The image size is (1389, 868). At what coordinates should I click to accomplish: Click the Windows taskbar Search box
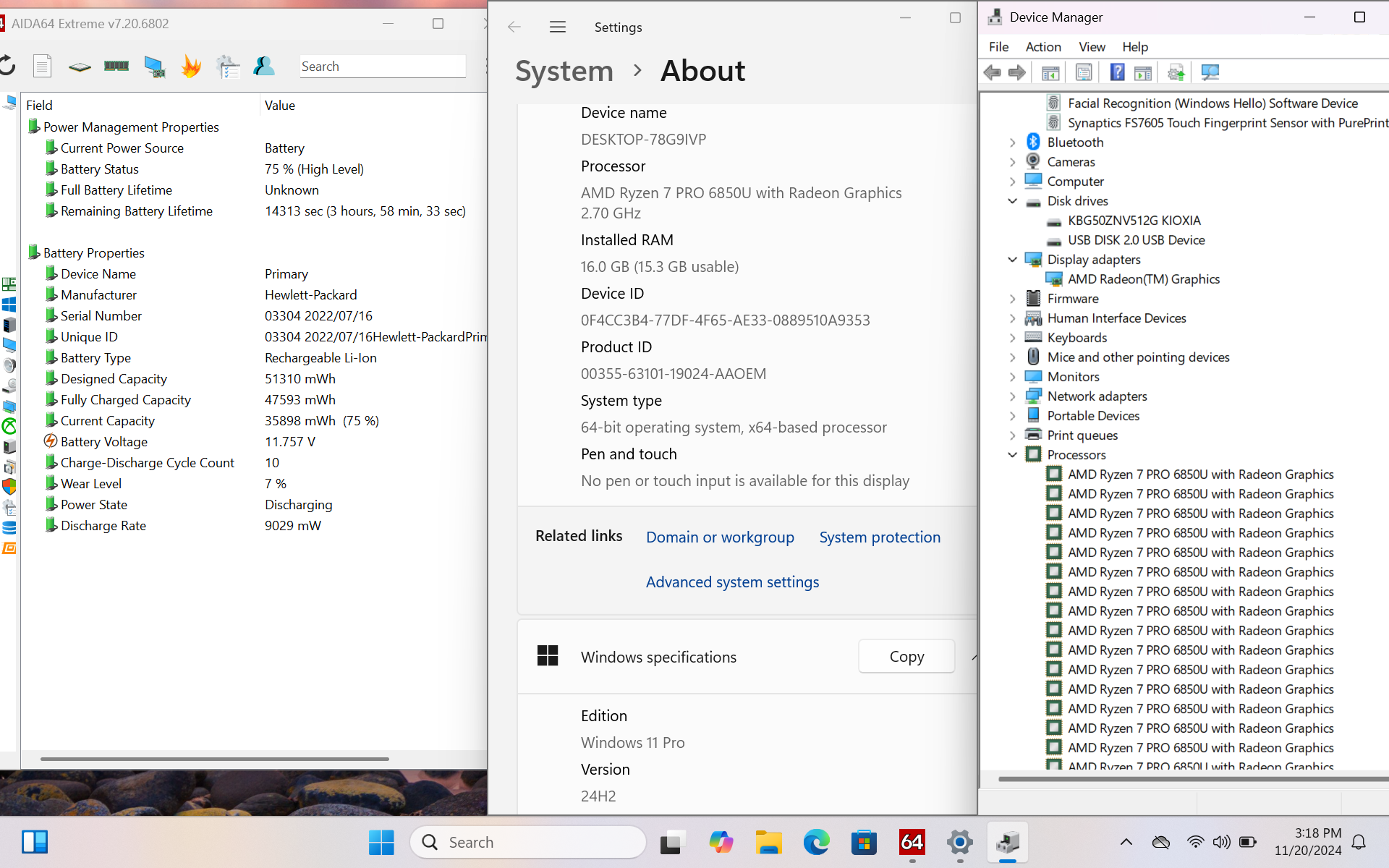click(528, 843)
